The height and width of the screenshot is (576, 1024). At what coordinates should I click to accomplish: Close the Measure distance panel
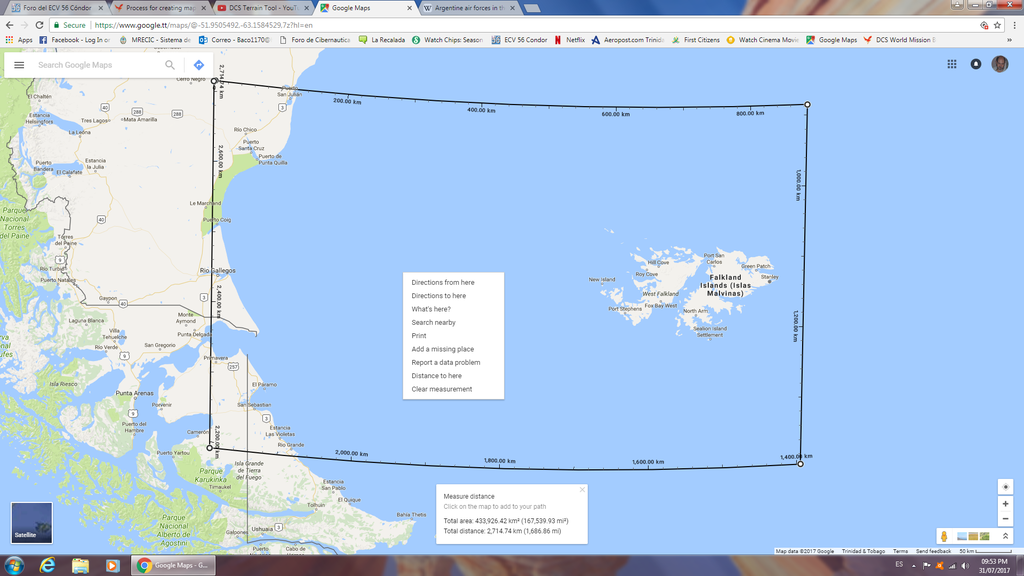click(581, 489)
